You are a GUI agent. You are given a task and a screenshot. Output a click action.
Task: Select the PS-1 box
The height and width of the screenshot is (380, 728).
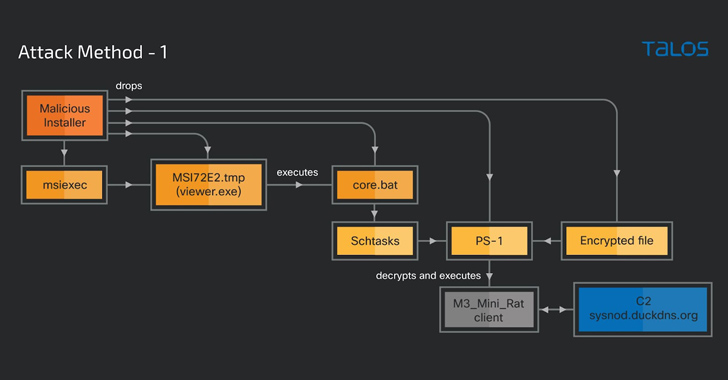[x=489, y=241]
